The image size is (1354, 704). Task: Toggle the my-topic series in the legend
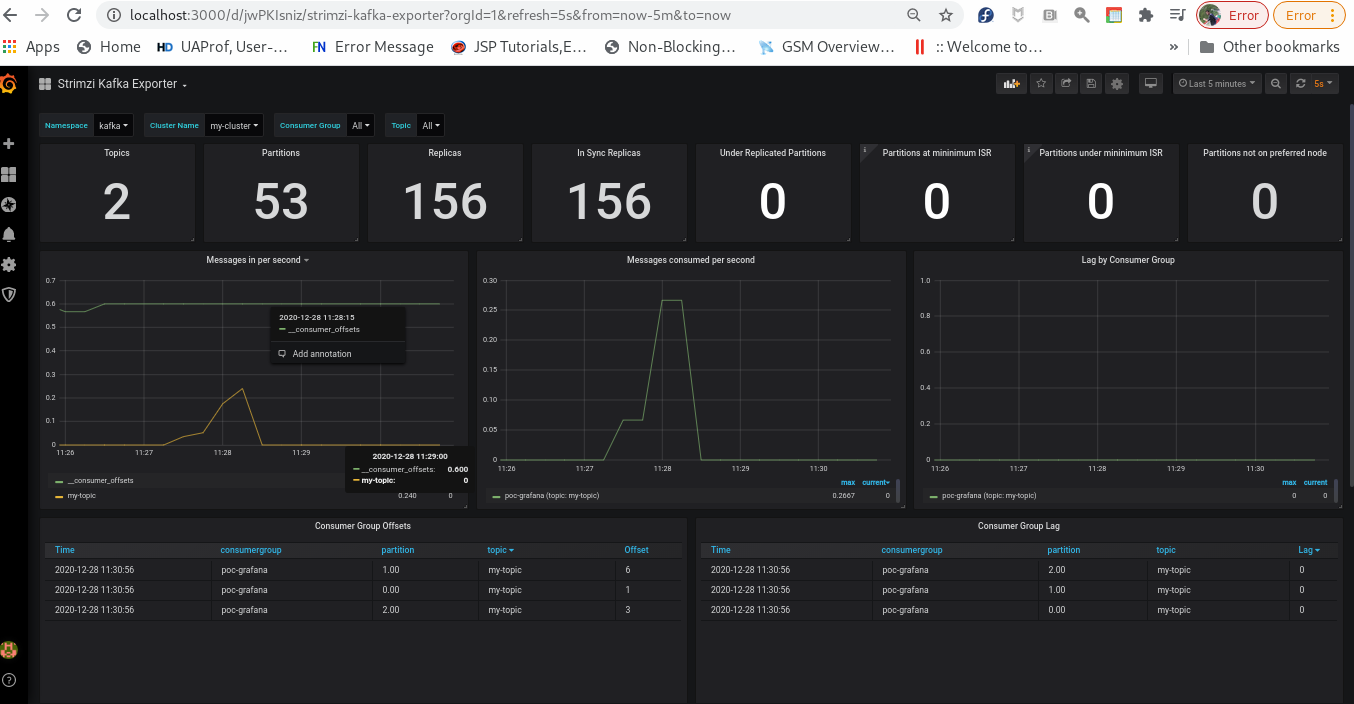[82, 496]
